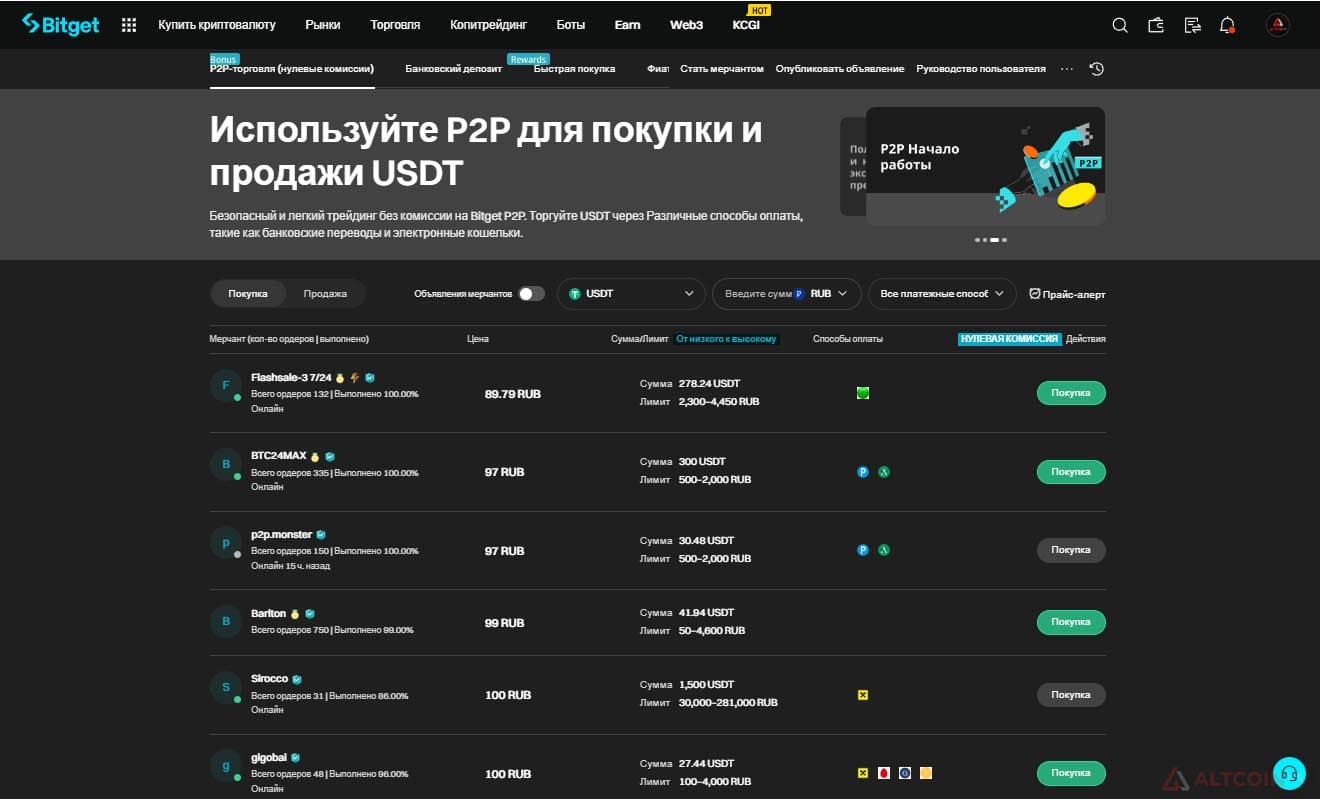The width and height of the screenshot is (1320, 799).
Task: Click the green payment icon for Flashsale-3
Action: point(863,393)
